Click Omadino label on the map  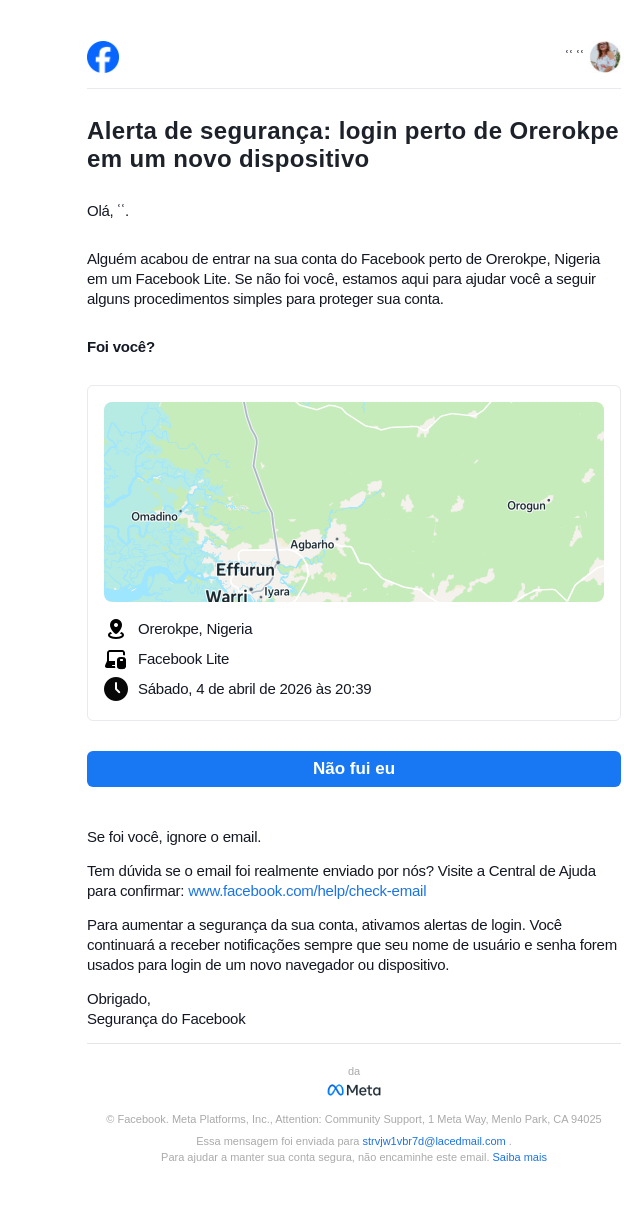pos(154,516)
